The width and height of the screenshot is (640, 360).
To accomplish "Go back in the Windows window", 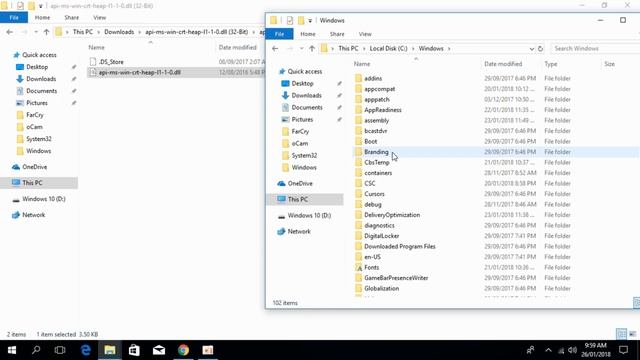I will point(275,49).
